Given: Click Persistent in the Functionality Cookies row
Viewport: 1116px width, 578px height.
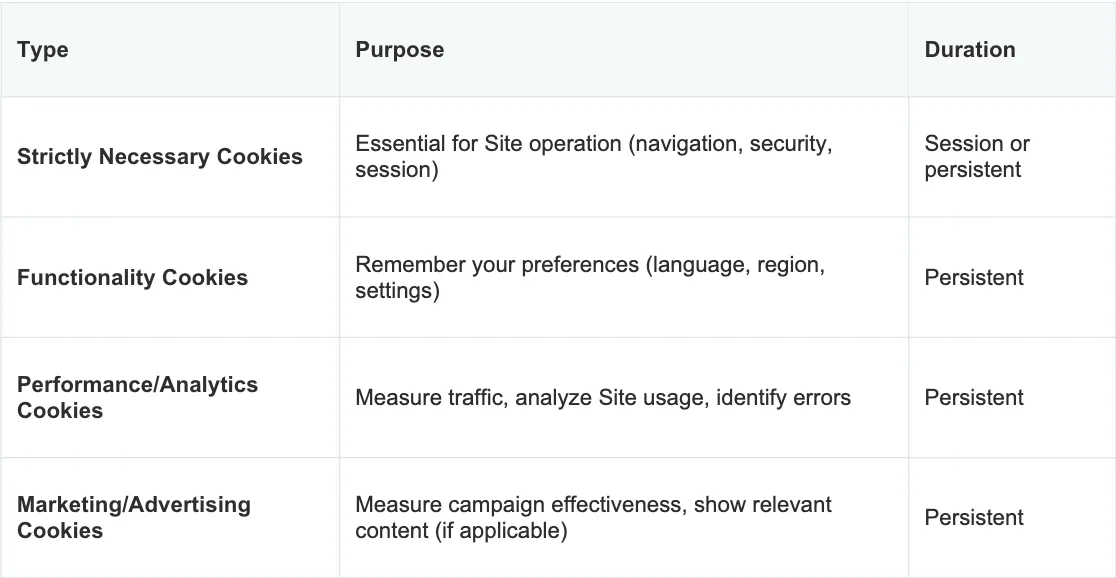Looking at the screenshot, I should point(973,278).
